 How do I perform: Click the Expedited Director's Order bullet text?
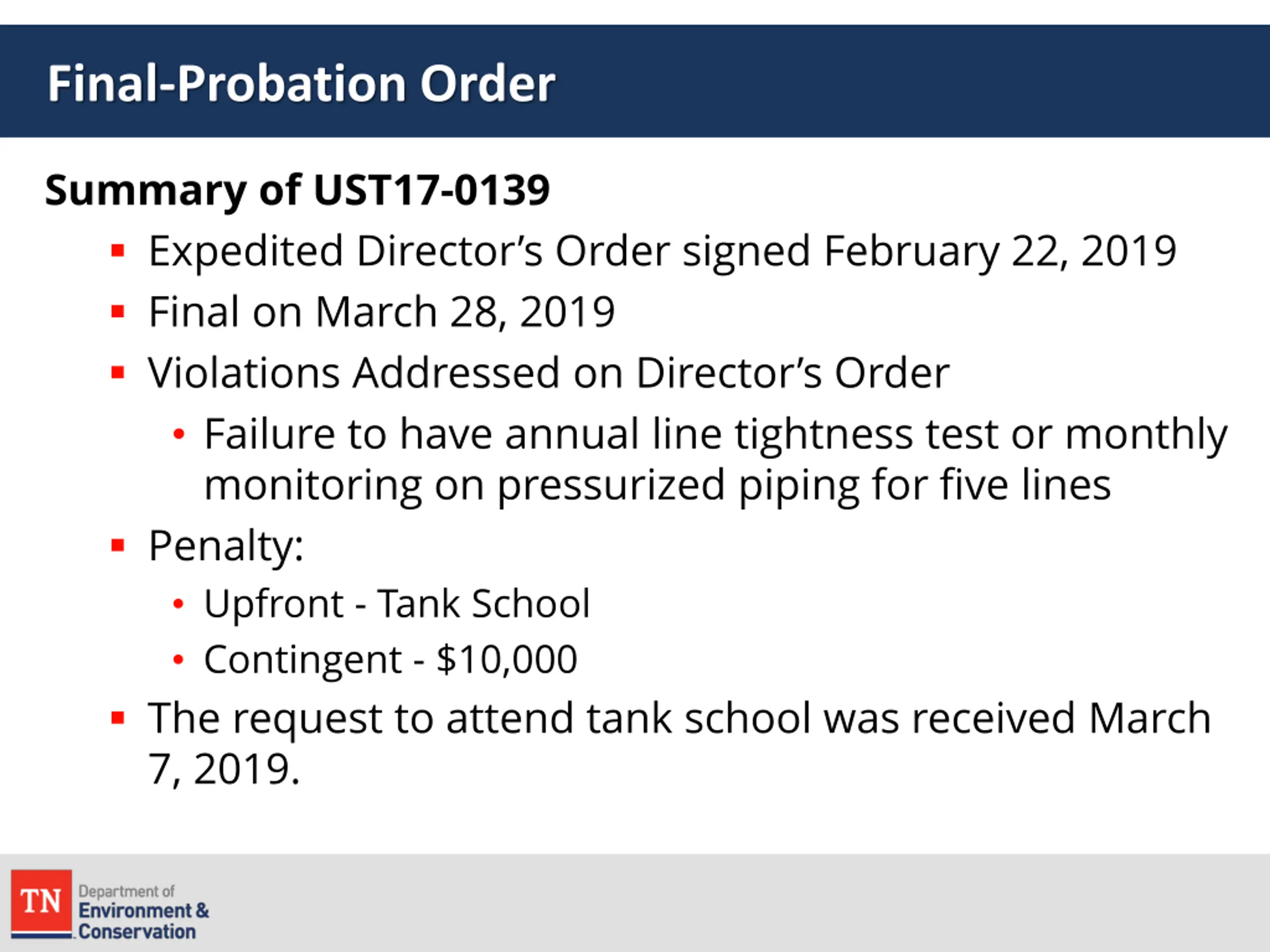pyautogui.click(x=663, y=252)
